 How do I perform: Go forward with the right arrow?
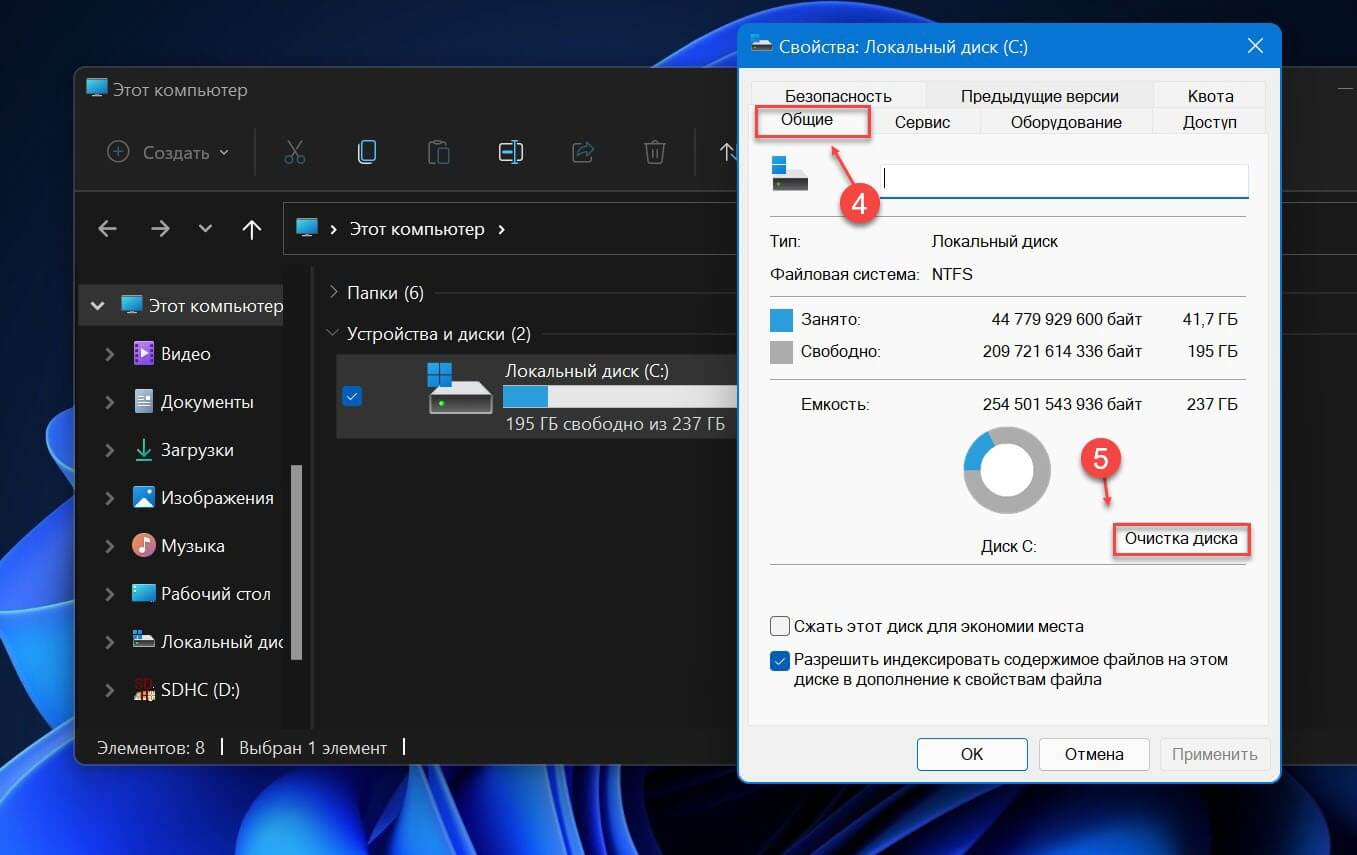click(x=160, y=229)
